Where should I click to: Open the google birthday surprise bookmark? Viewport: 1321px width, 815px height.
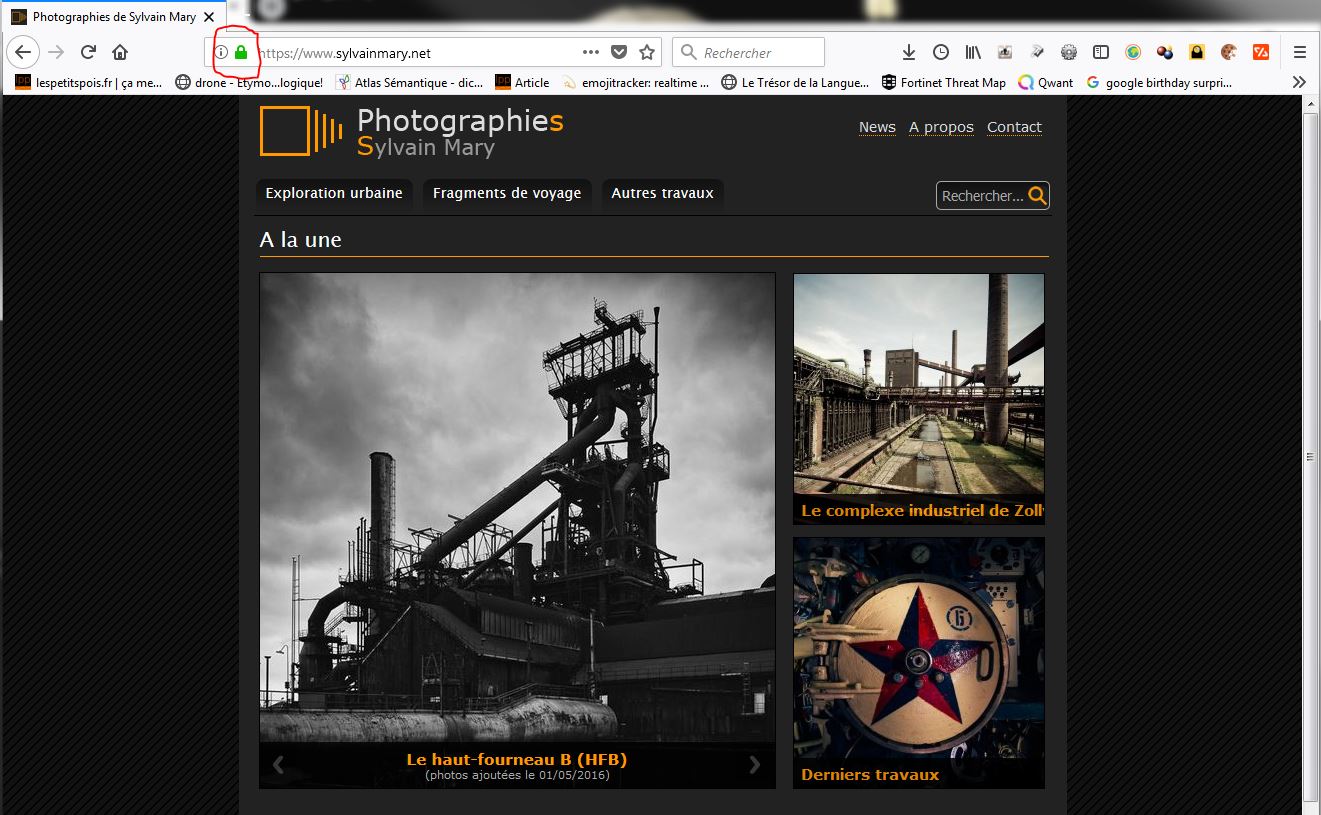point(1159,82)
